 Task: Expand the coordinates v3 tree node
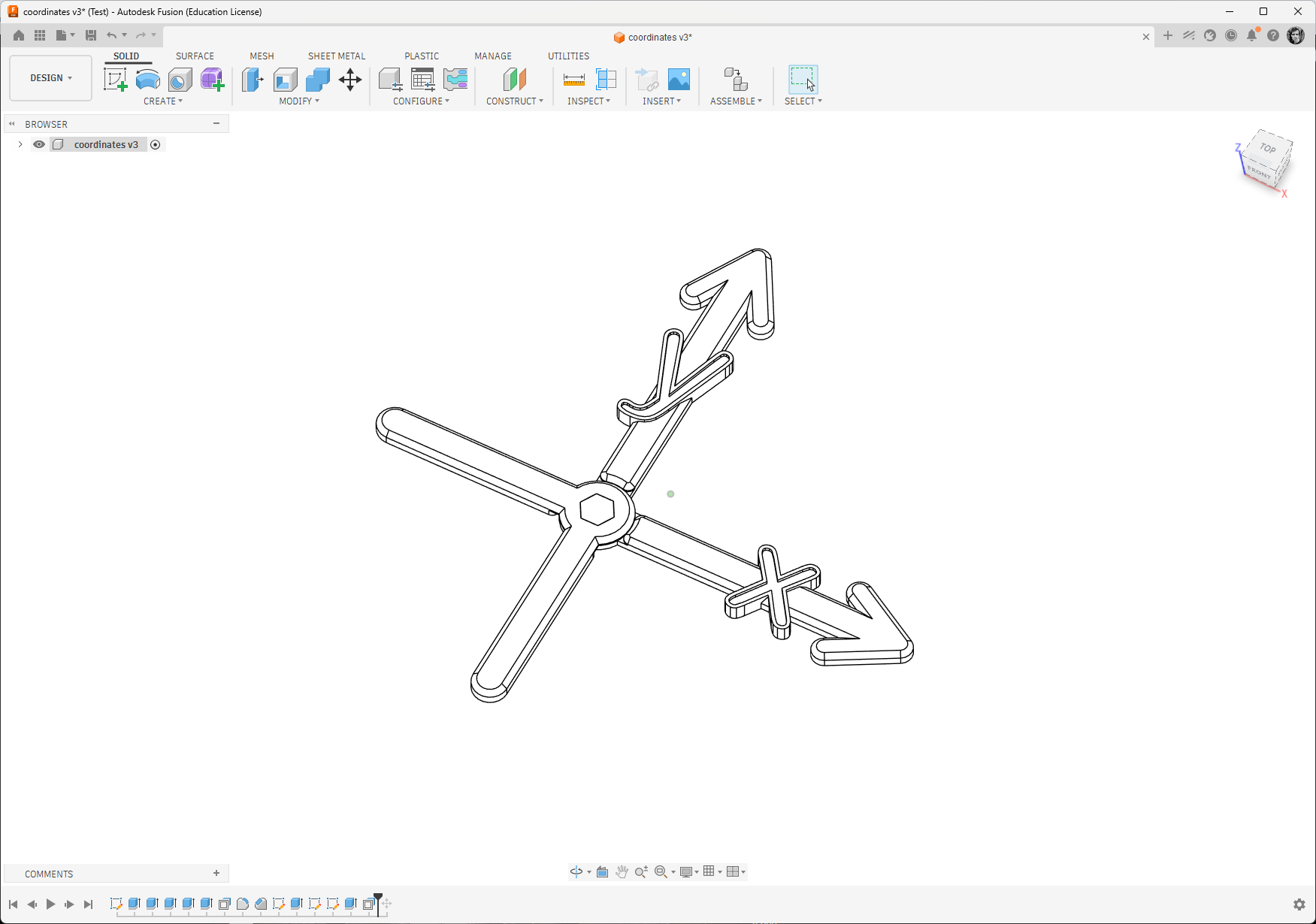pos(20,144)
